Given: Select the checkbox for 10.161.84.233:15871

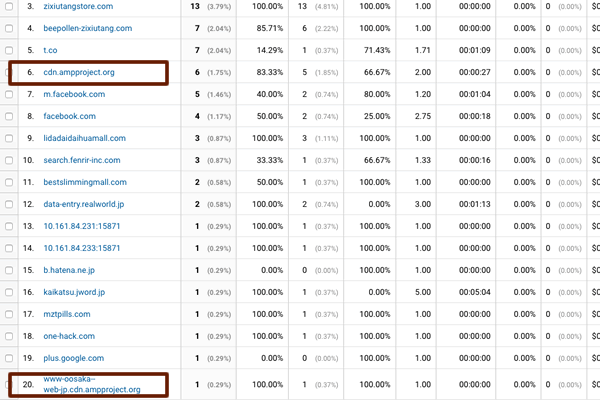Looking at the screenshot, I should coord(9,248).
